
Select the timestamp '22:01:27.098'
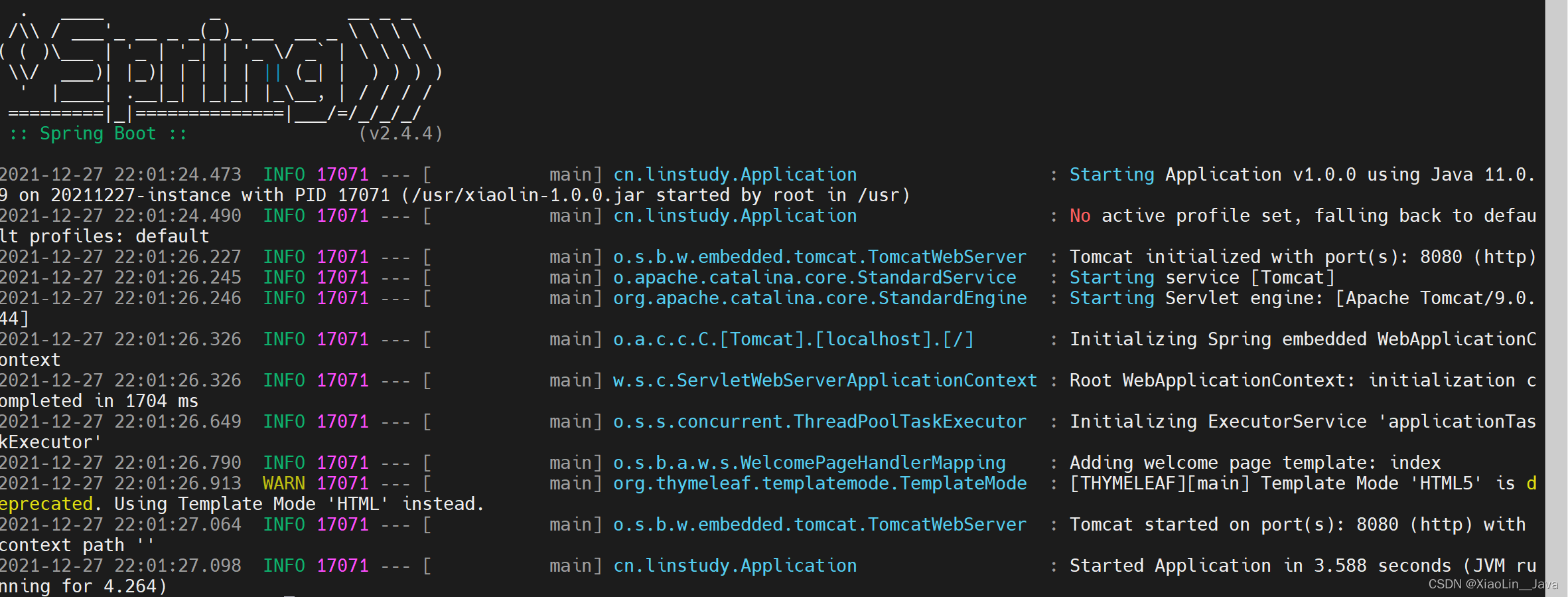pyautogui.click(x=178, y=566)
